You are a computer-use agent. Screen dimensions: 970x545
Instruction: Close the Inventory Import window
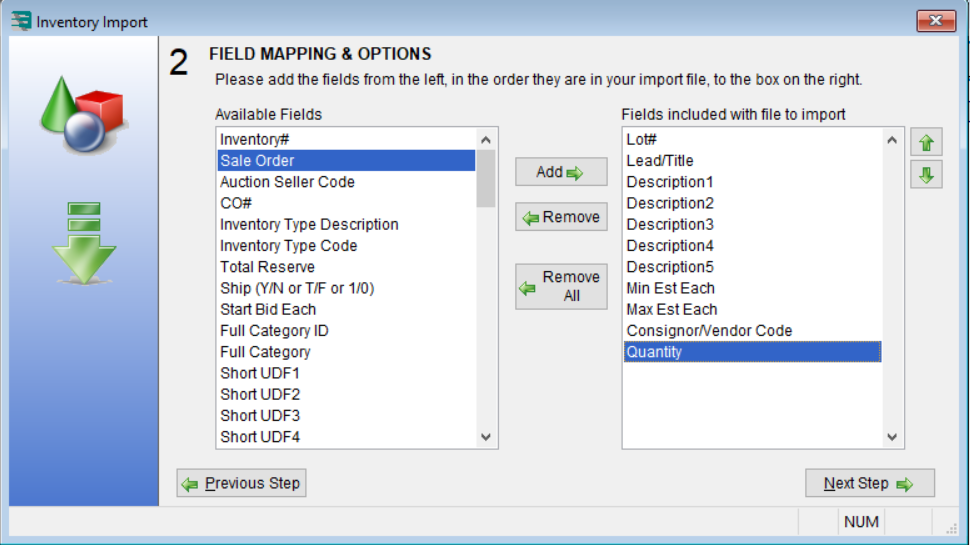pos(935,21)
